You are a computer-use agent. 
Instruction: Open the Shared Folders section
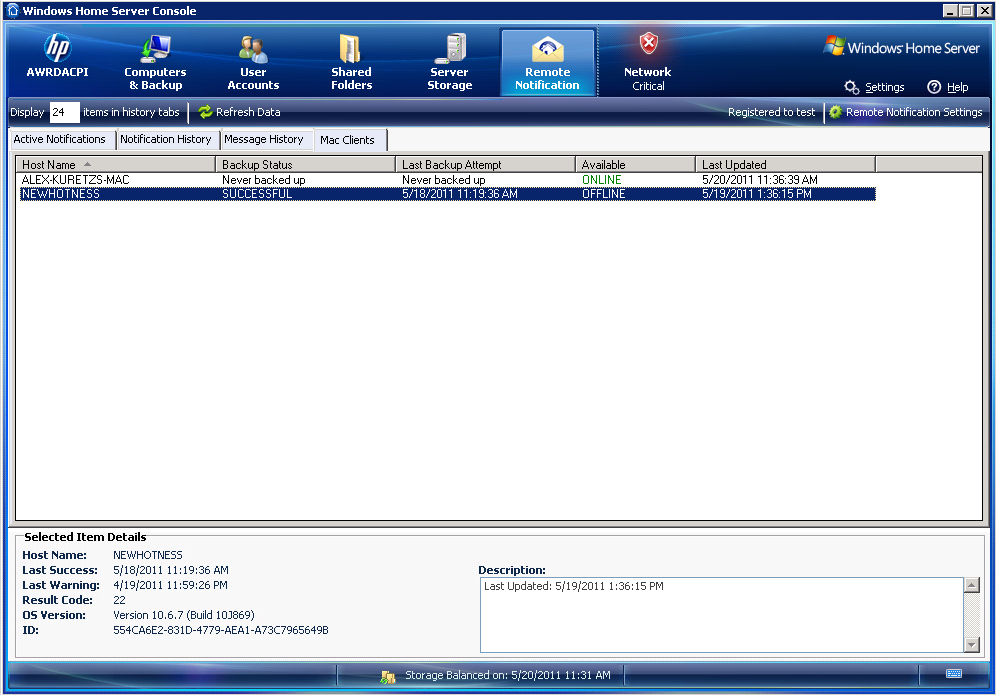[x=351, y=62]
